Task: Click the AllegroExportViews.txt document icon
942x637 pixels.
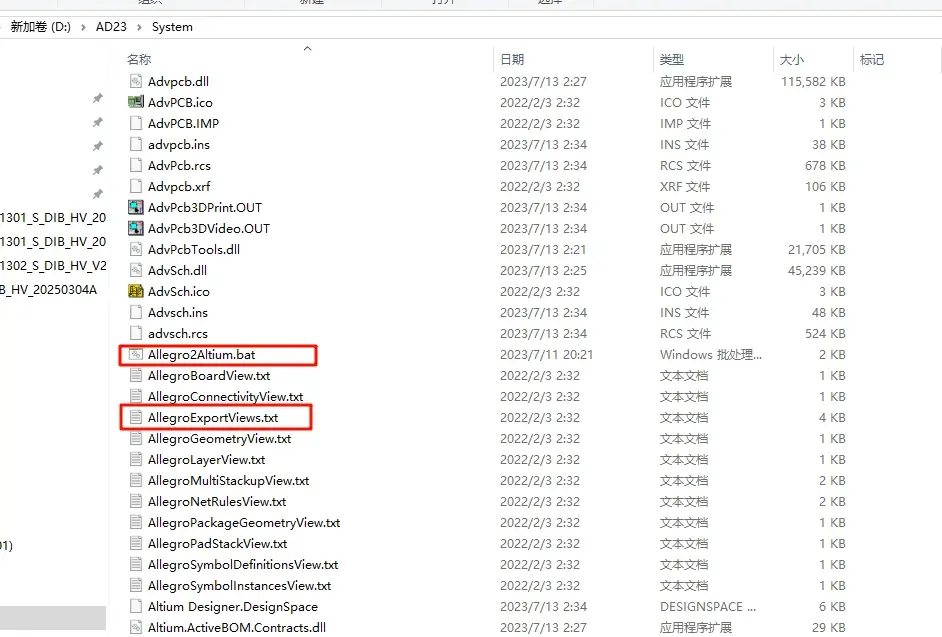Action: pos(136,418)
